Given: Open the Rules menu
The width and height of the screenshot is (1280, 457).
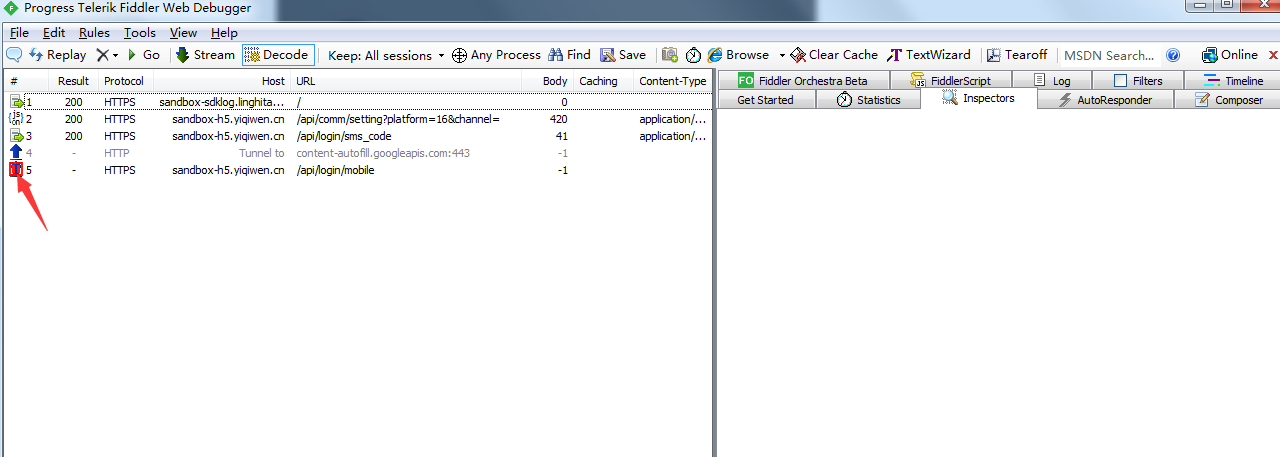Looking at the screenshot, I should click(94, 33).
